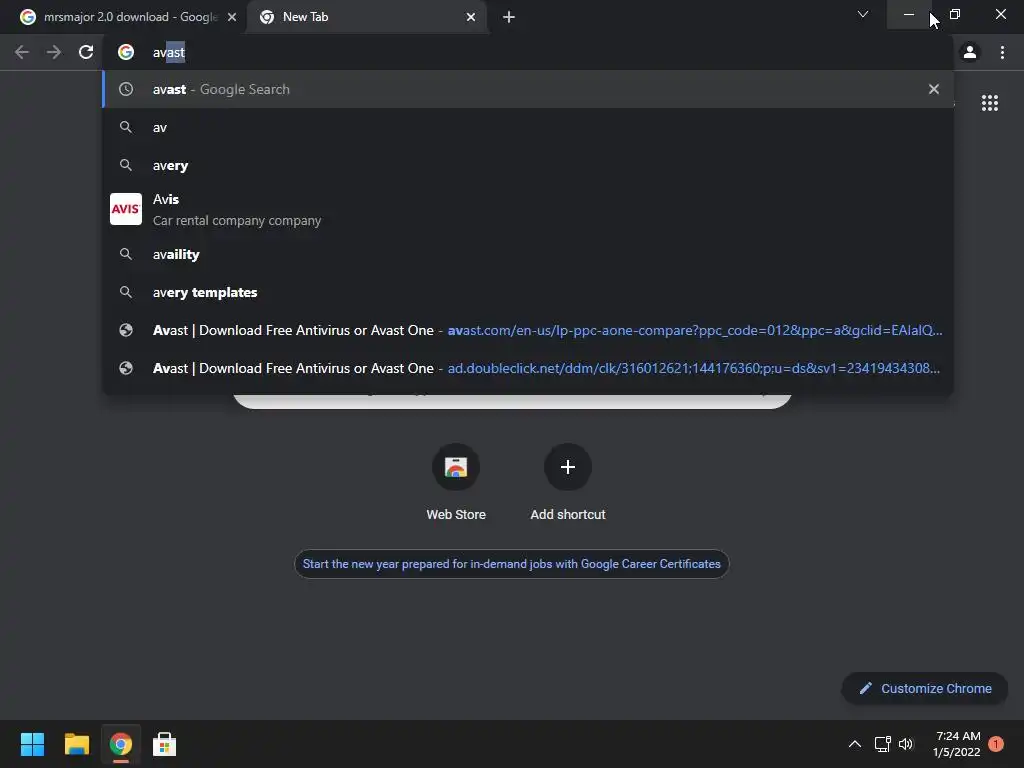Open the Google apps grid
The image size is (1024, 768).
click(x=990, y=103)
